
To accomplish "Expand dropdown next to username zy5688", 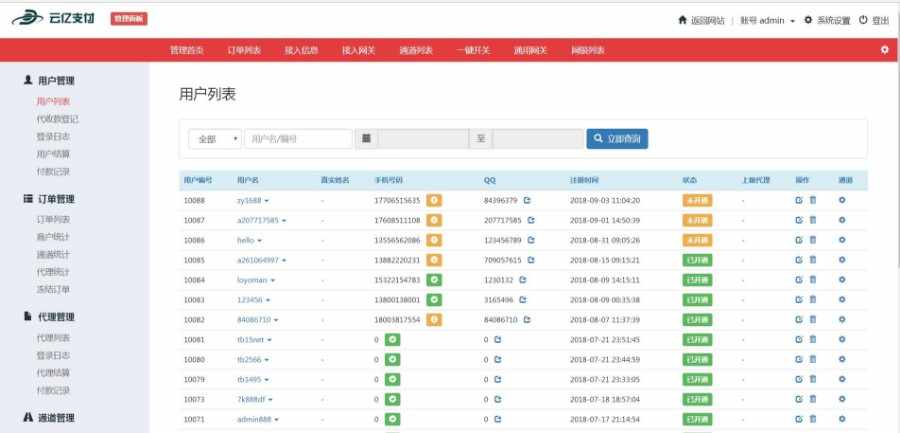I will tap(266, 201).
